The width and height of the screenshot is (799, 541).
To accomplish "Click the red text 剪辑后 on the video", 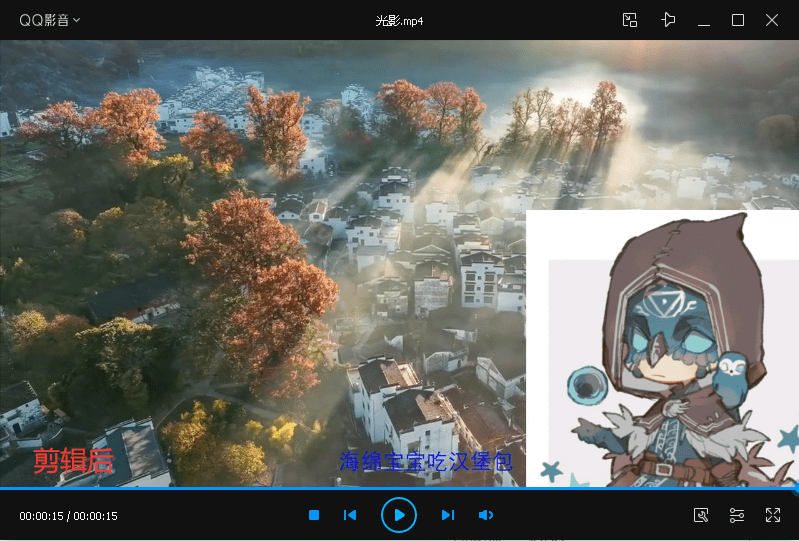I will 73,462.
